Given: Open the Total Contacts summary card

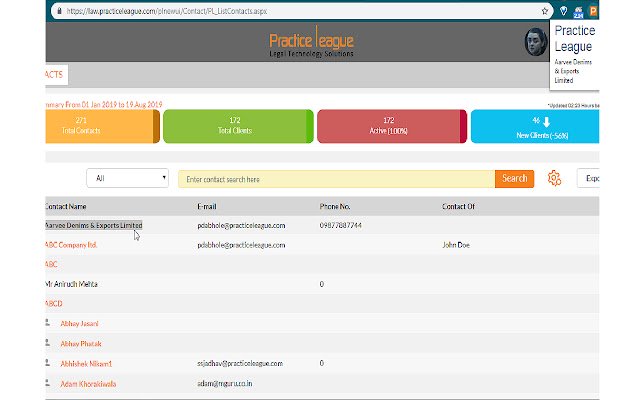Looking at the screenshot, I should (x=102, y=126).
